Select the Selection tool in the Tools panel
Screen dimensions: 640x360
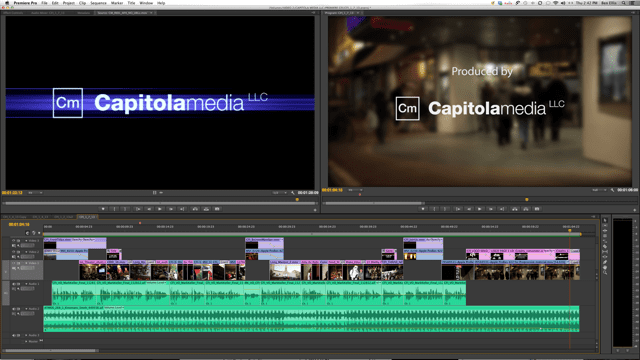605,220
